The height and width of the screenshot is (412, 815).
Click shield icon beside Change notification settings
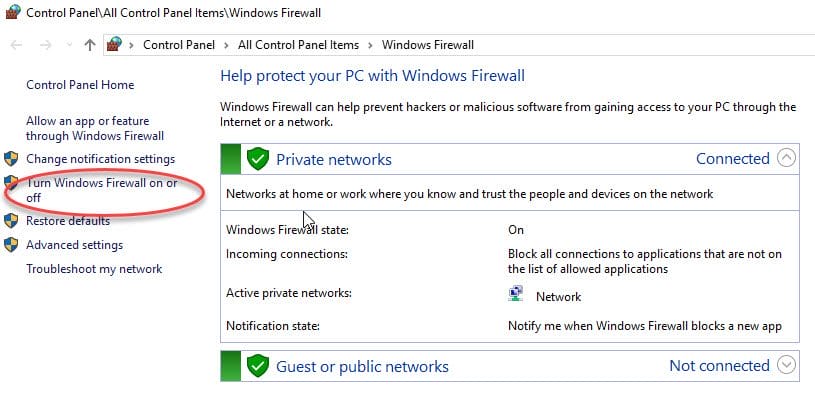click(x=11, y=159)
